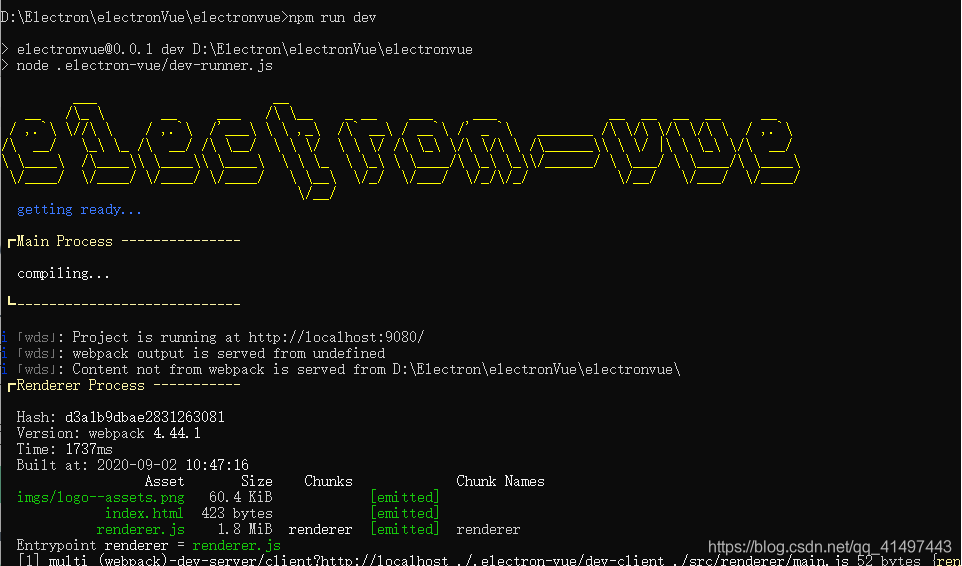Image resolution: width=962 pixels, height=566 pixels.
Task: Click the '423 bytes' size value
Action: click(237, 513)
